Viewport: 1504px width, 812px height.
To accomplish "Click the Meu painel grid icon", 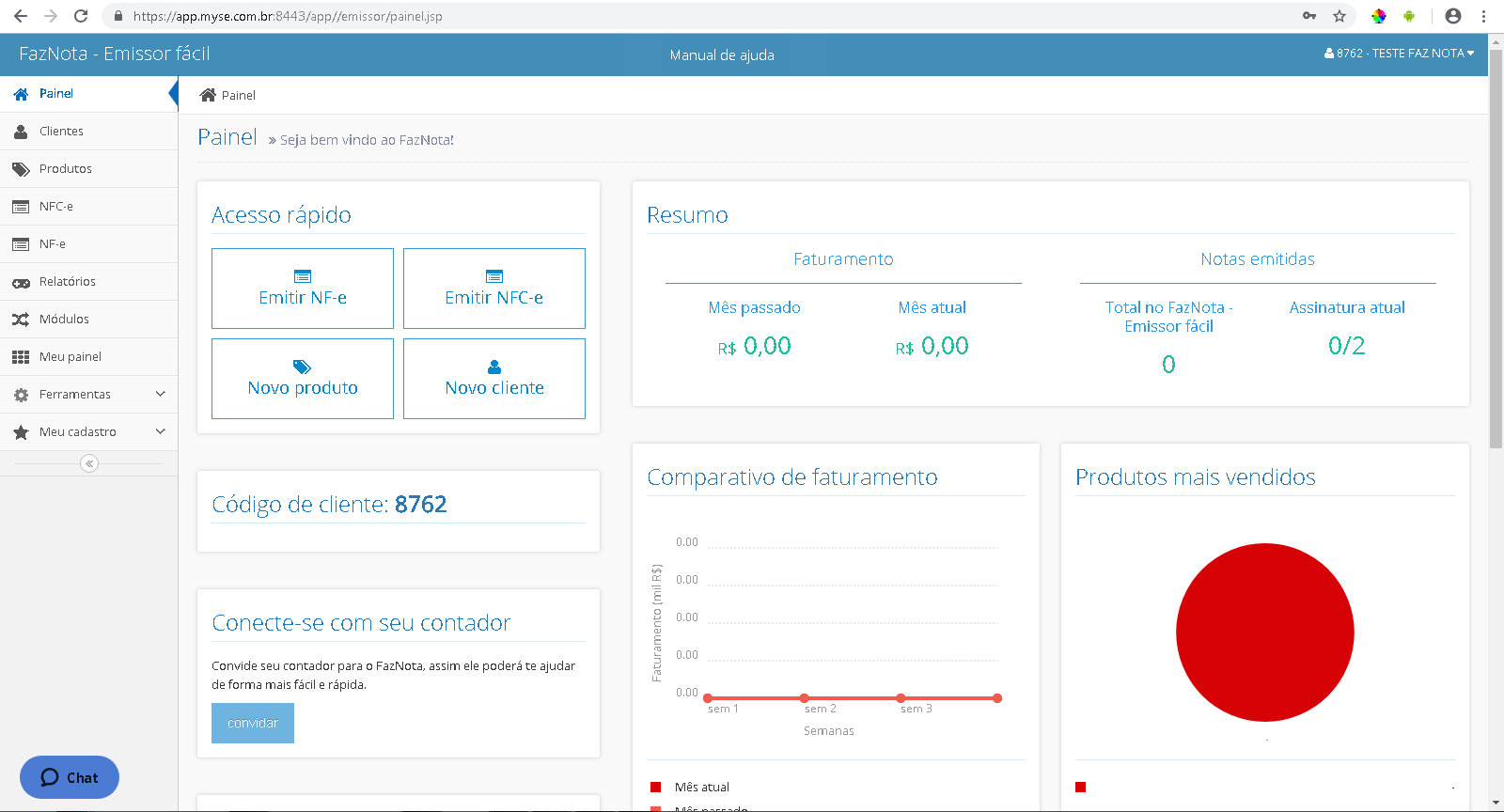I will (x=21, y=357).
